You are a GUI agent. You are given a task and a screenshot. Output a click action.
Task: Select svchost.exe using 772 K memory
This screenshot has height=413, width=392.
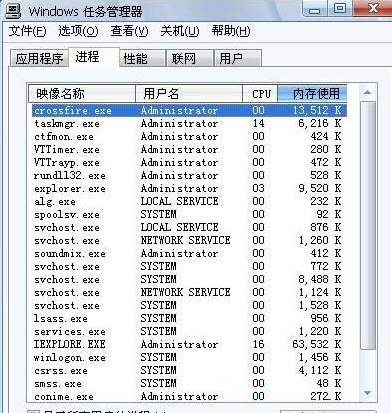point(189,266)
